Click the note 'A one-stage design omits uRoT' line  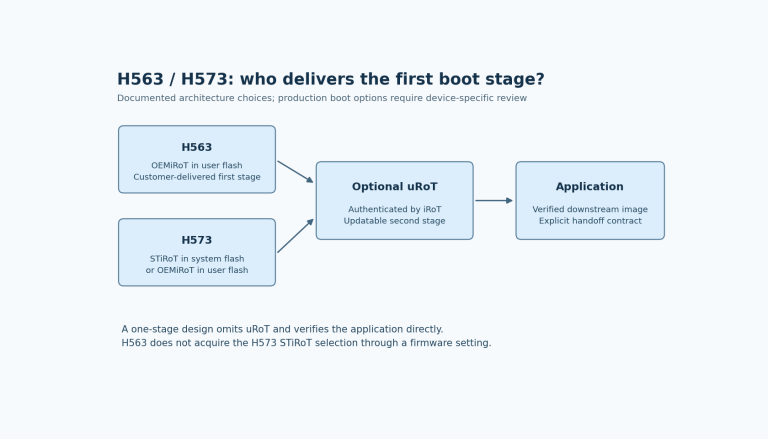282,329
